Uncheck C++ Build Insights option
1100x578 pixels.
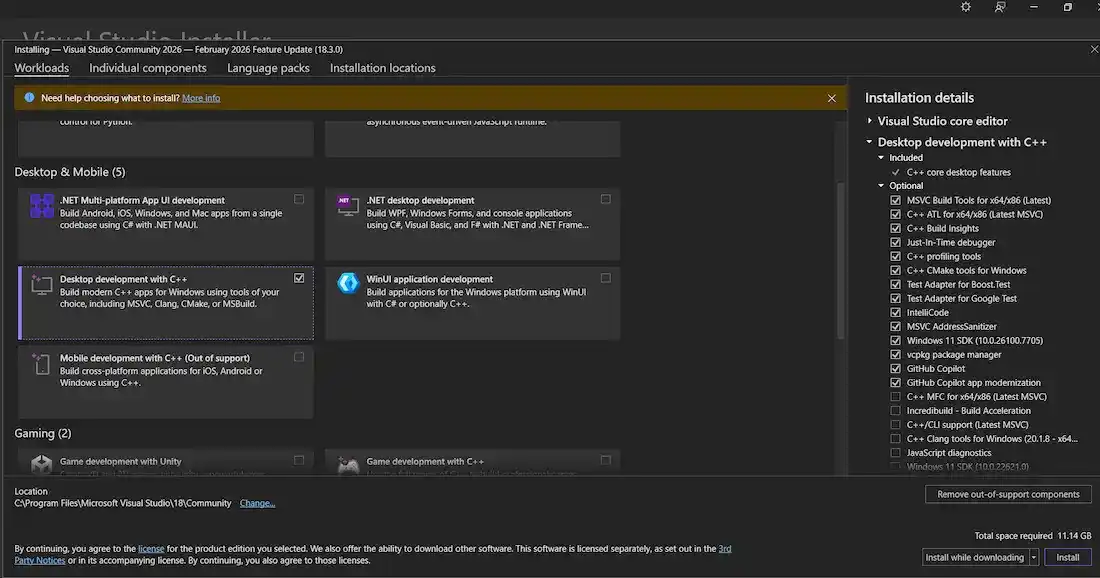pos(895,228)
